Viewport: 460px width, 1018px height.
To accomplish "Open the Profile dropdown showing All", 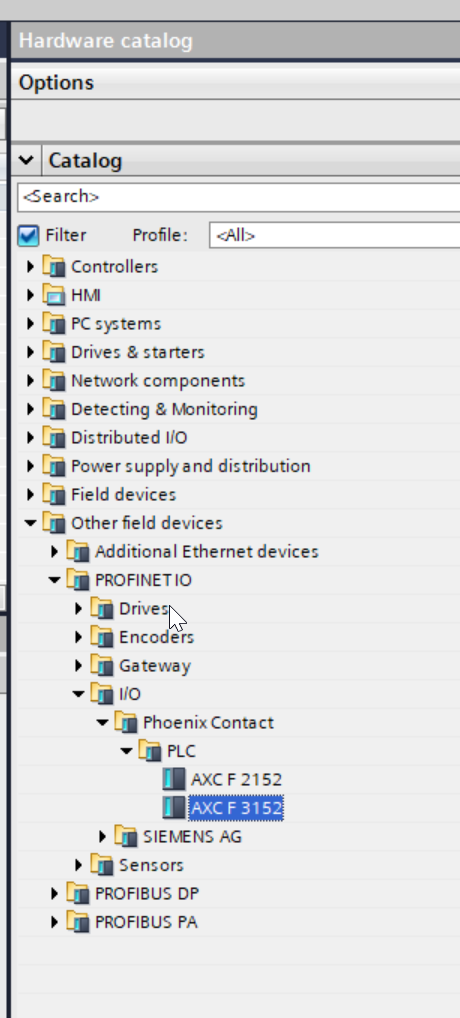I will [334, 235].
